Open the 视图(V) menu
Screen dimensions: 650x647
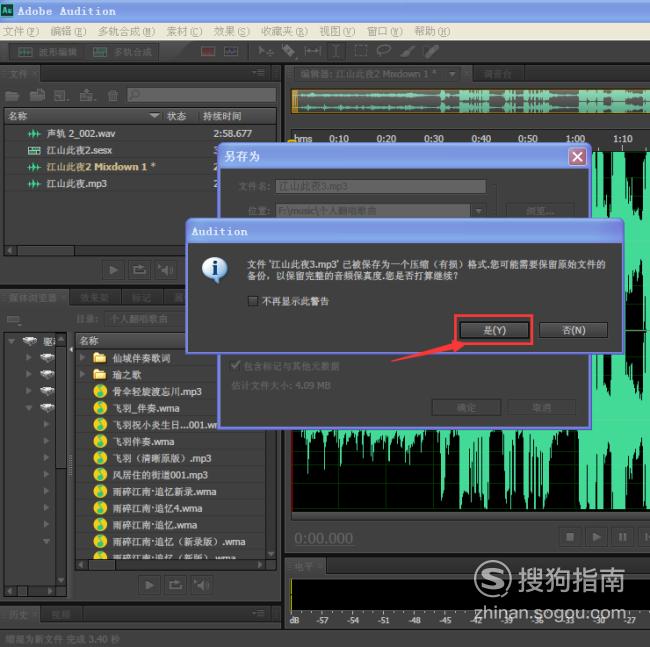point(337,31)
